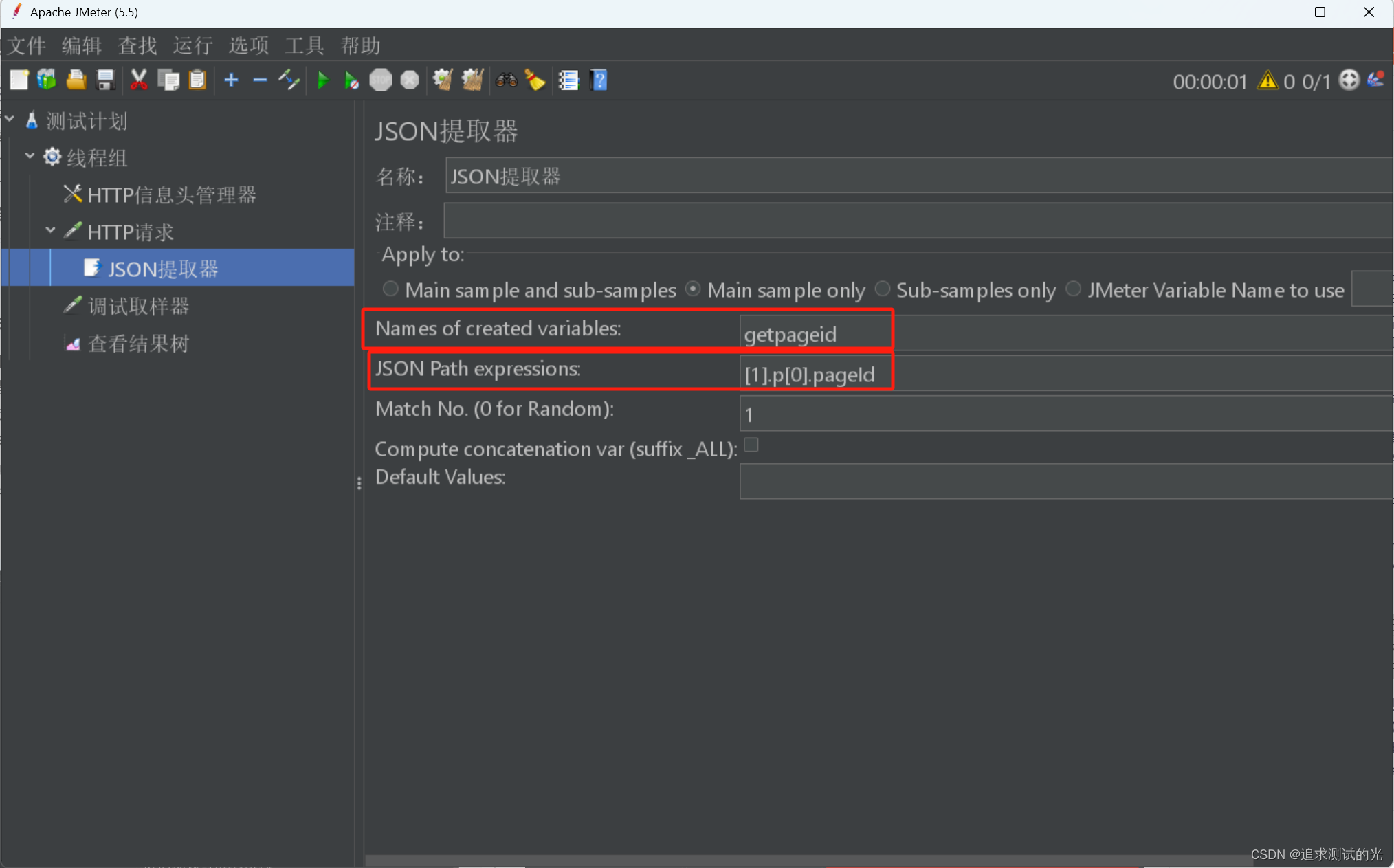Select 'Main sample only' radio button
This screenshot has height=868, width=1394.
693,289
